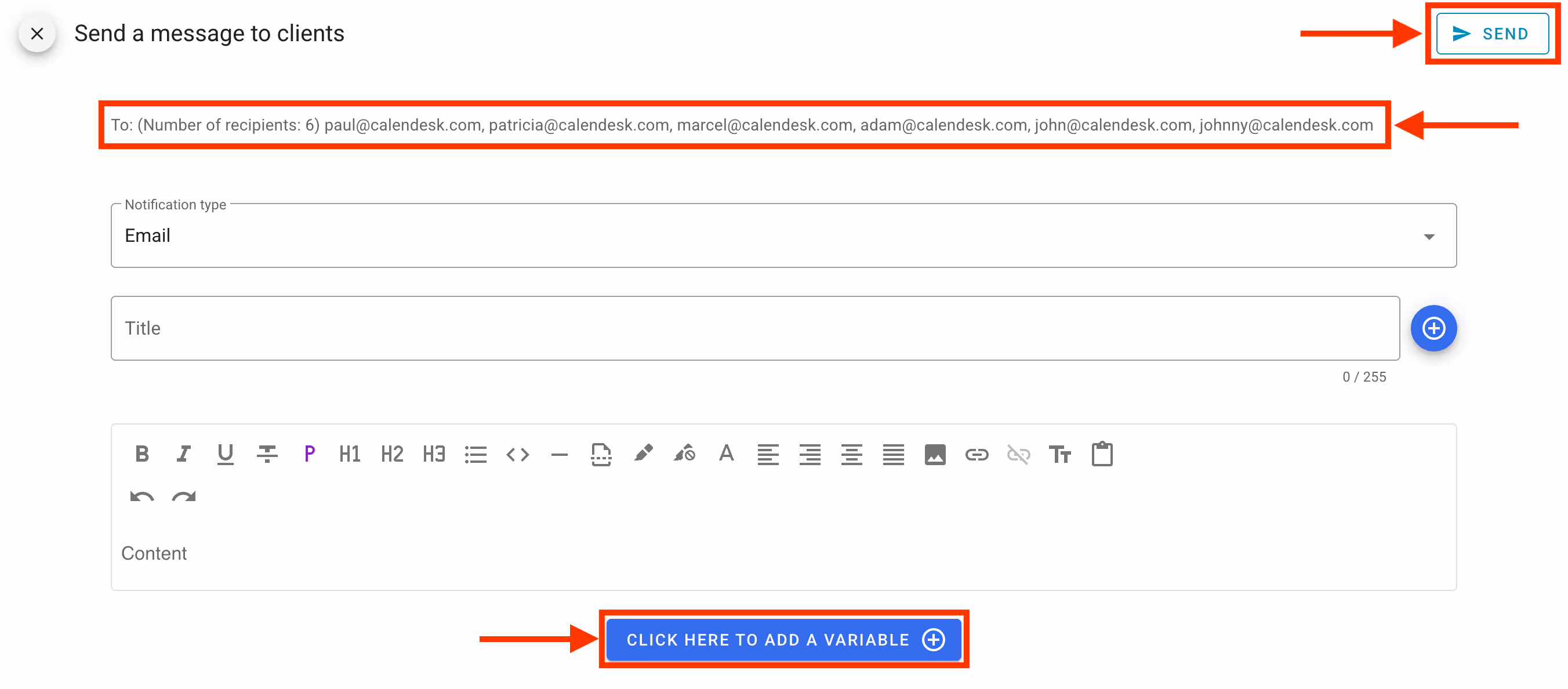Insert a bulleted list
Viewport: 1568px width, 689px height.
(x=476, y=454)
